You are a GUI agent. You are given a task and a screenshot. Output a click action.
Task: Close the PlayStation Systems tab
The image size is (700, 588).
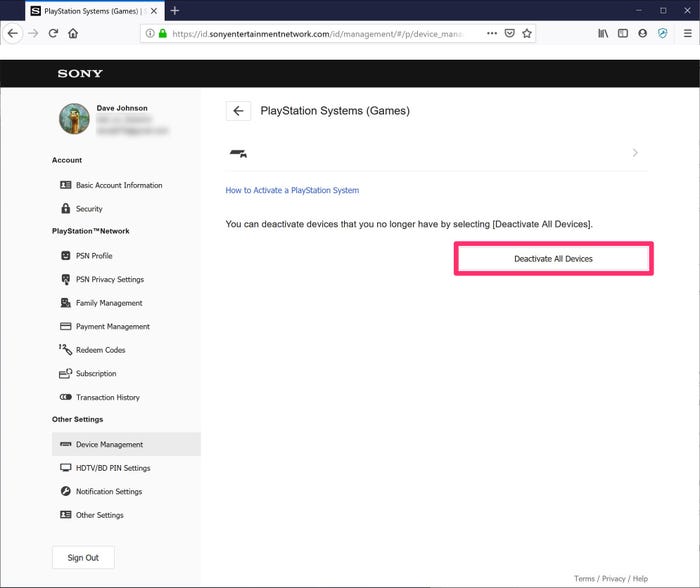click(x=154, y=11)
